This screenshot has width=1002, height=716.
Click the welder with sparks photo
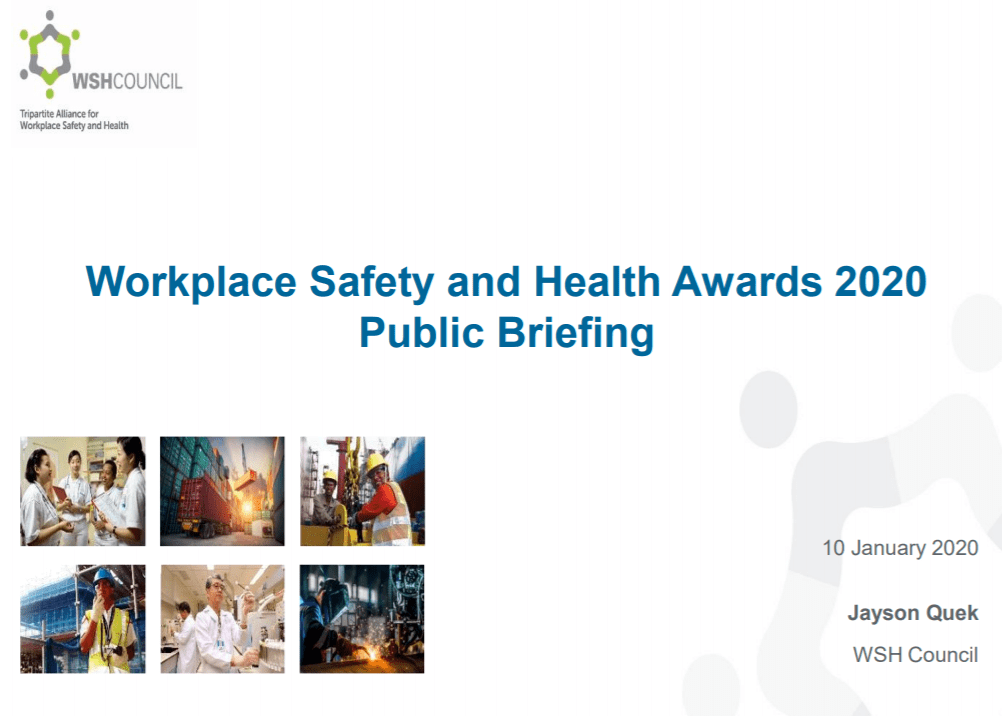pyautogui.click(x=362, y=618)
